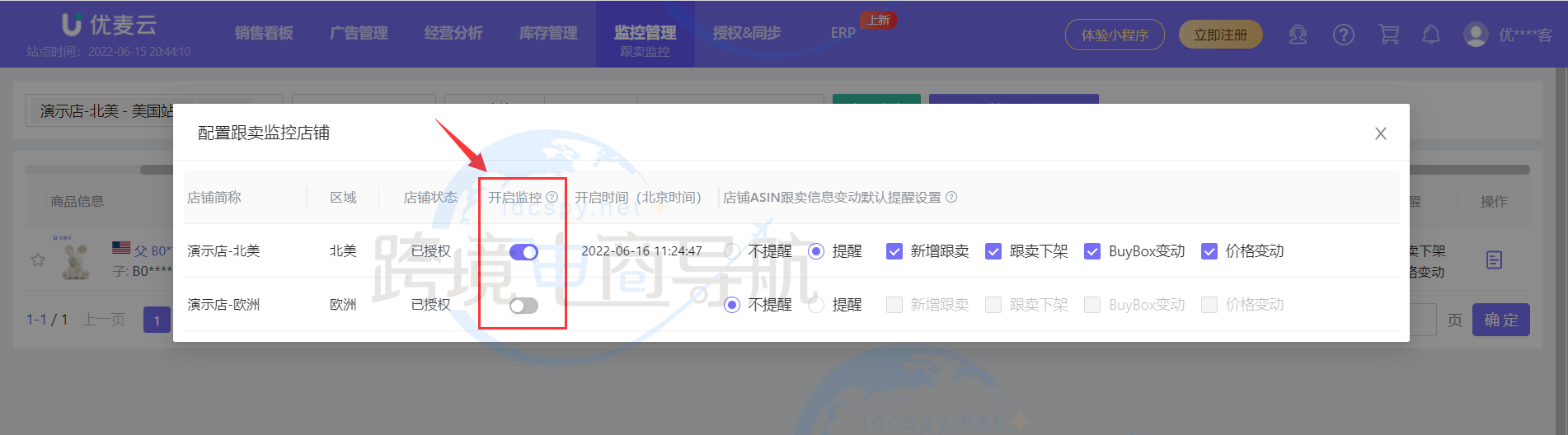
Task: Click help icon next to 默认提醒设置 header
Action: tap(951, 197)
